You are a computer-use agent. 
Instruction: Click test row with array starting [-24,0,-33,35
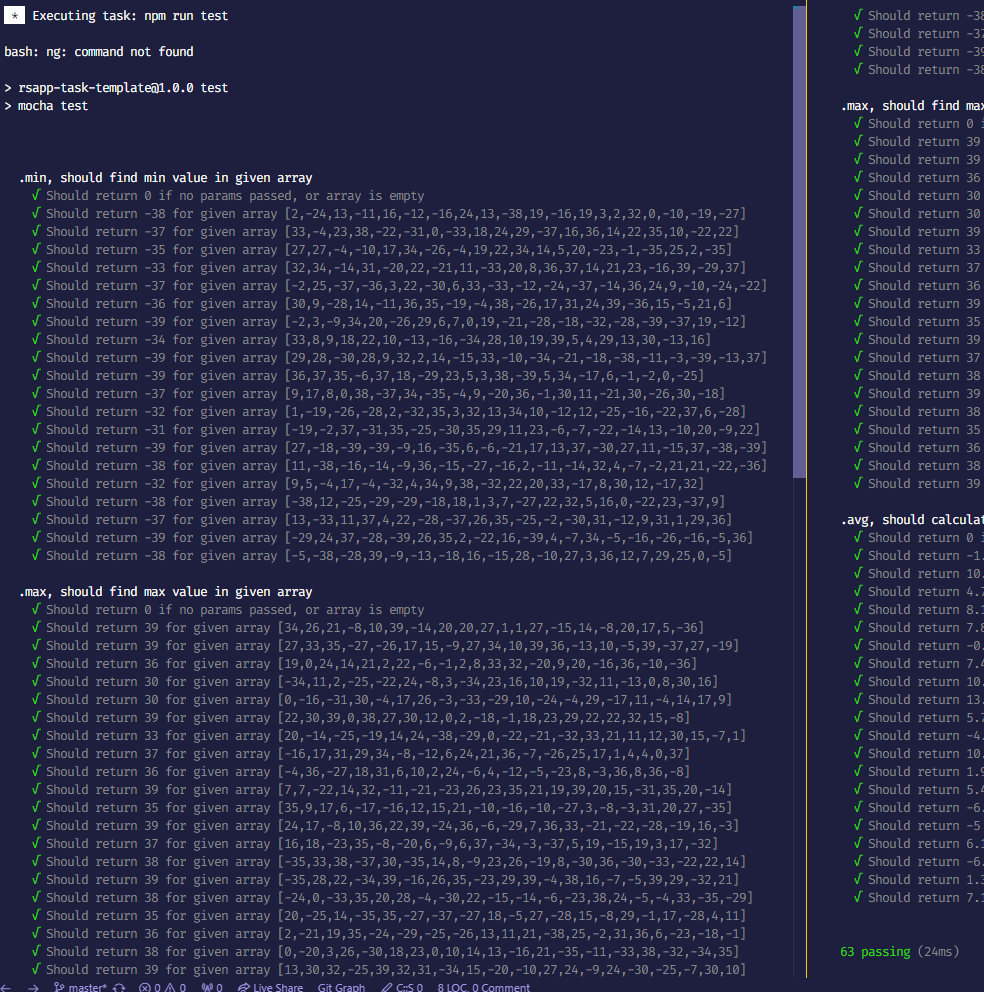coord(392,897)
